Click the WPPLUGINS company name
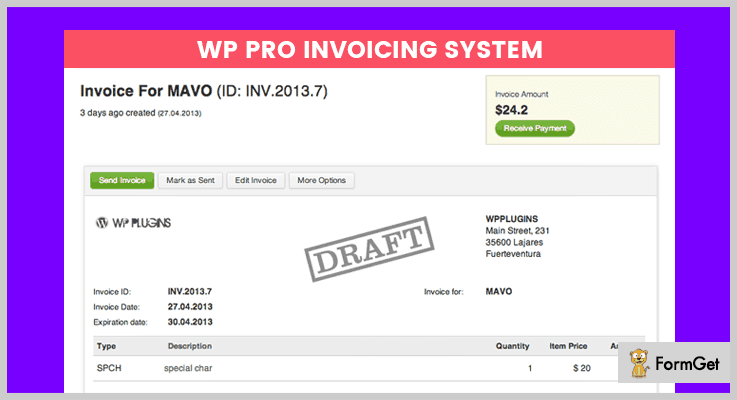This screenshot has height=400, width=737. pos(511,219)
